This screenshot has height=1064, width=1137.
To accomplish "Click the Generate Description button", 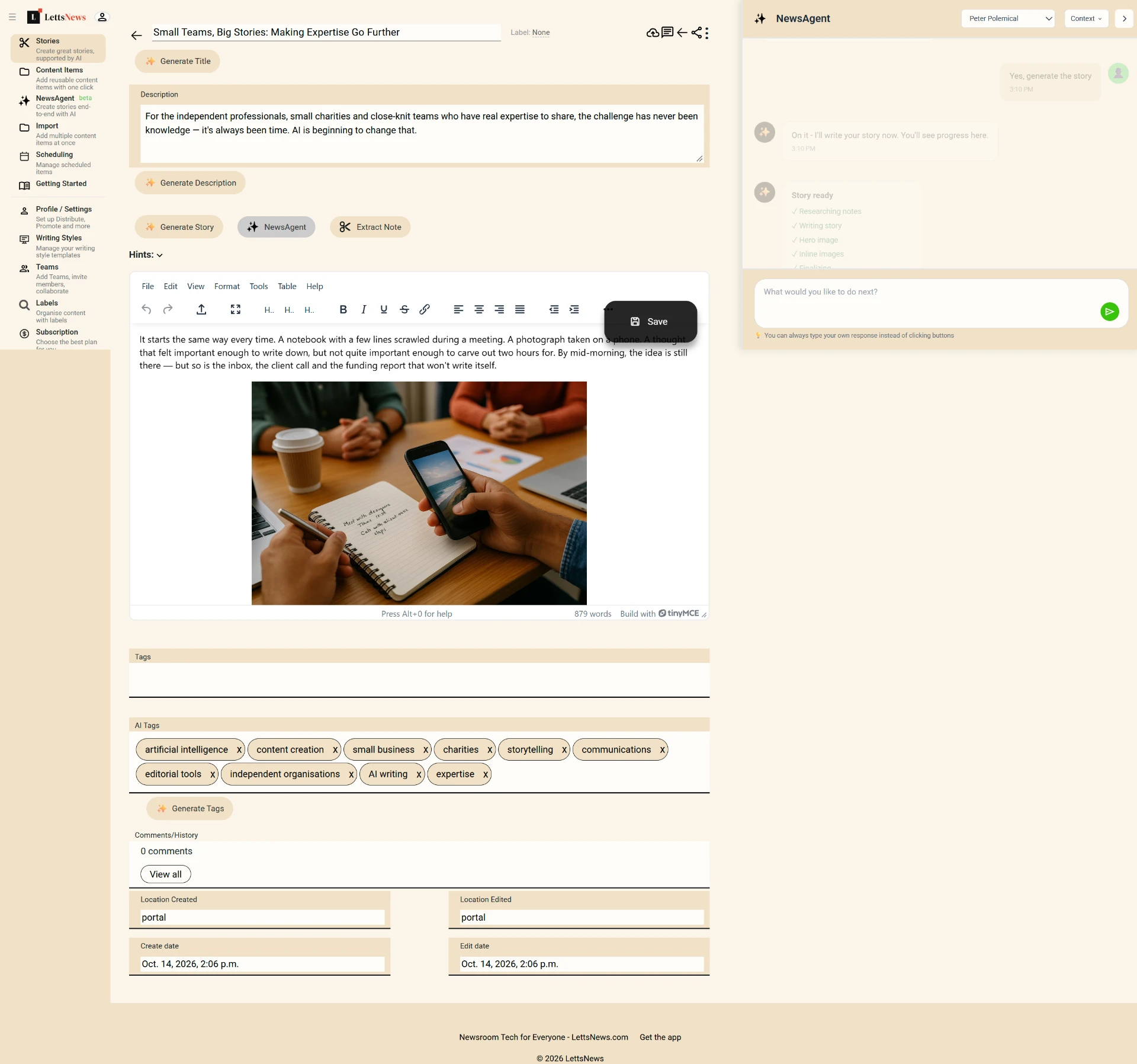I will pyautogui.click(x=190, y=182).
